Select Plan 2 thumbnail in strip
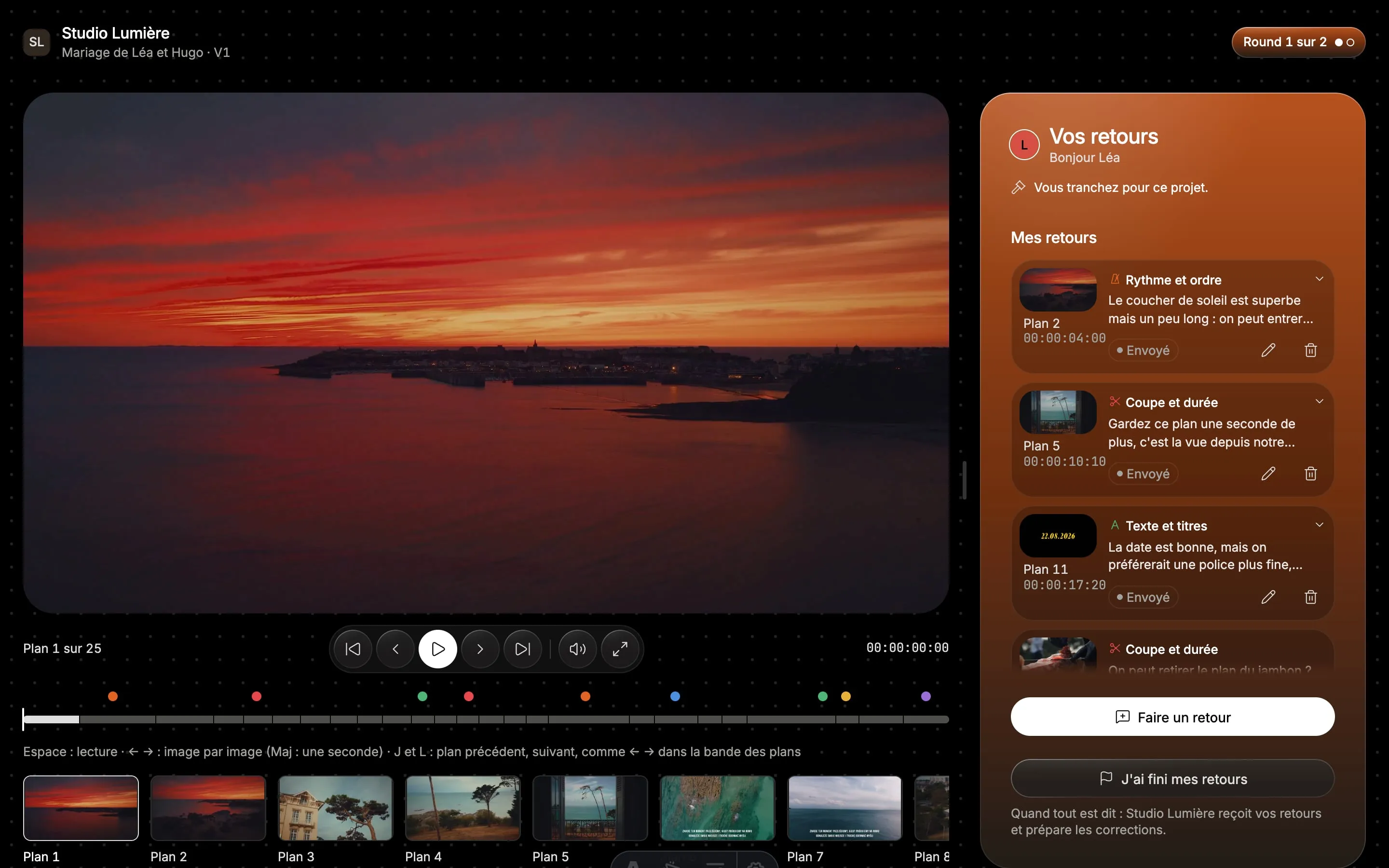Viewport: 1389px width, 868px height. point(208,808)
